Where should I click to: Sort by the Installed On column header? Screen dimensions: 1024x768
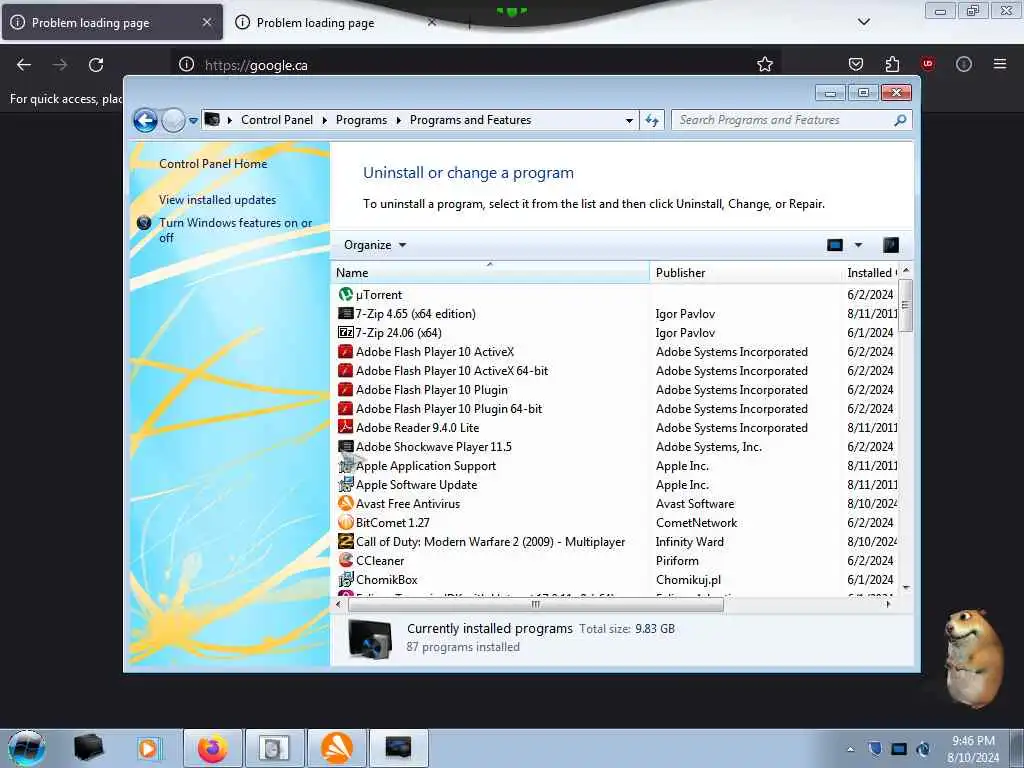click(x=871, y=272)
